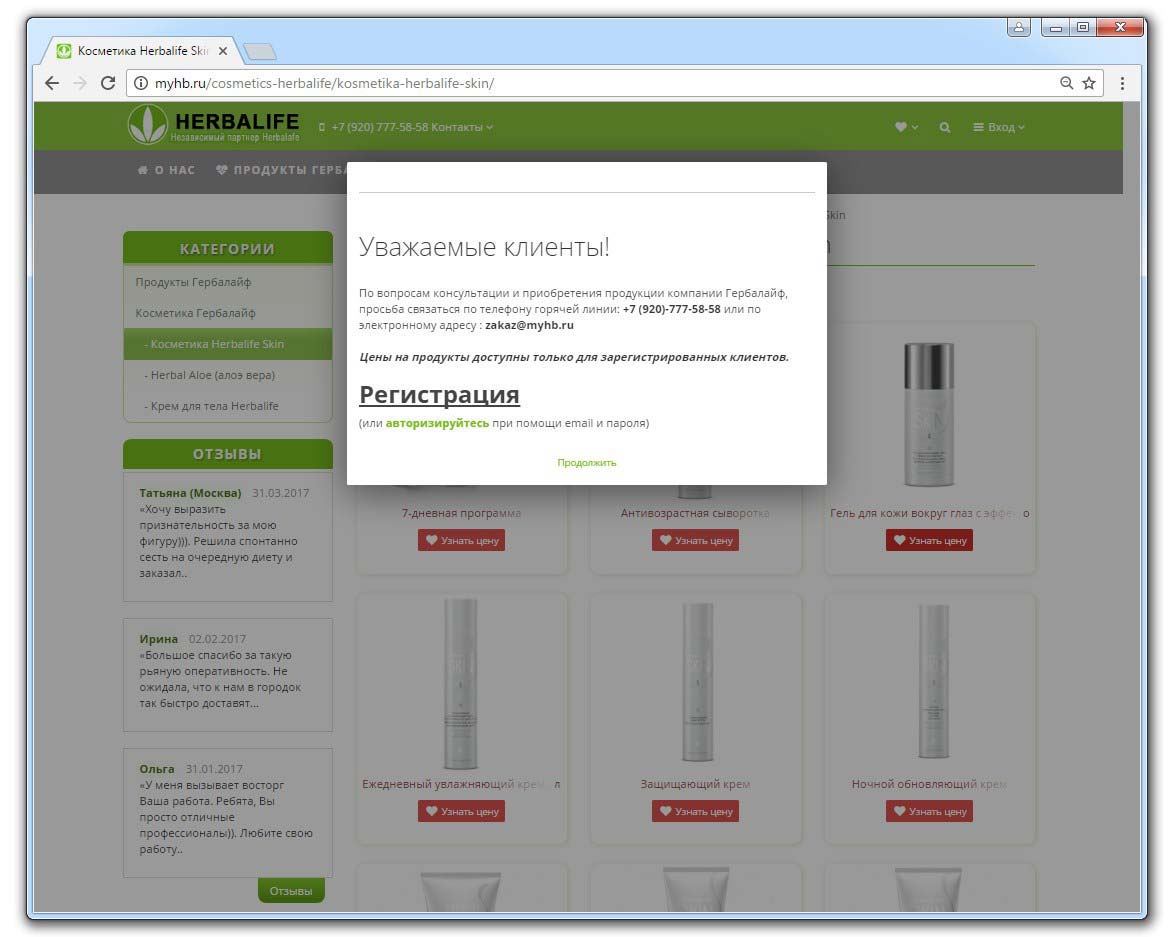
Task: Maximize the Chrome window
Action: [x=1082, y=28]
